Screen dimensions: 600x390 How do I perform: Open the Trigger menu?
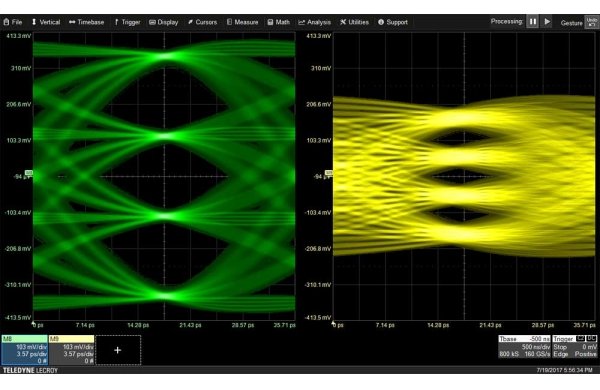[x=127, y=22]
